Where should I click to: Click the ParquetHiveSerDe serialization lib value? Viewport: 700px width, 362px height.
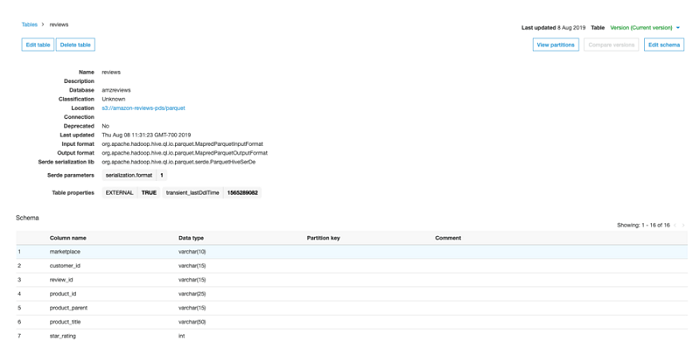(x=179, y=162)
